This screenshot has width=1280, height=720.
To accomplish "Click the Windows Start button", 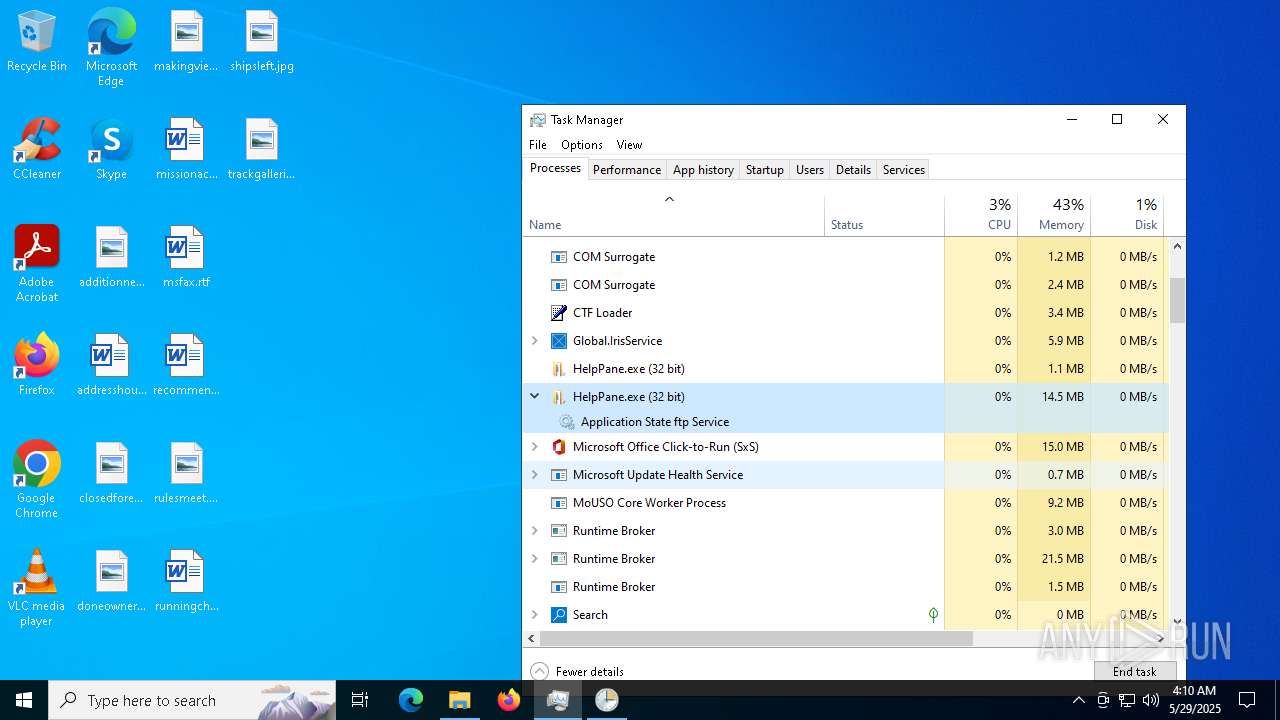I will coord(24,700).
